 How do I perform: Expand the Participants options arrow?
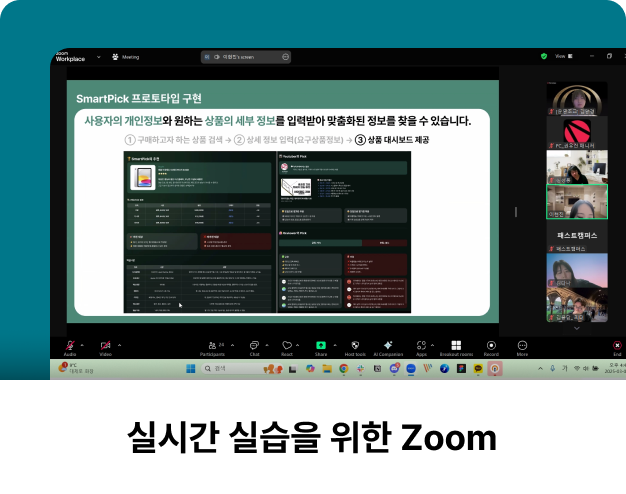pyautogui.click(x=232, y=345)
